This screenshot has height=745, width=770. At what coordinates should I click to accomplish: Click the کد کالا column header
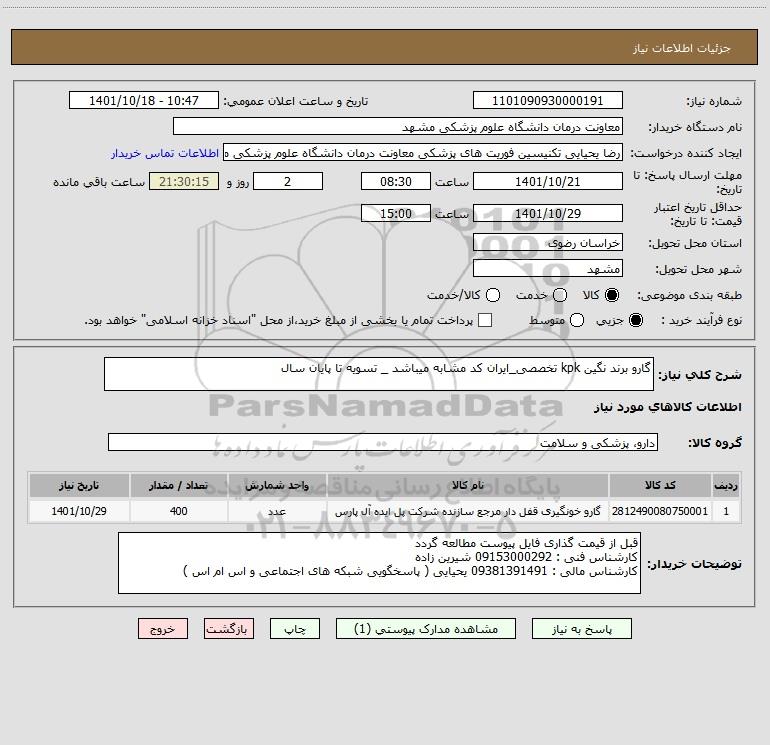[660, 485]
